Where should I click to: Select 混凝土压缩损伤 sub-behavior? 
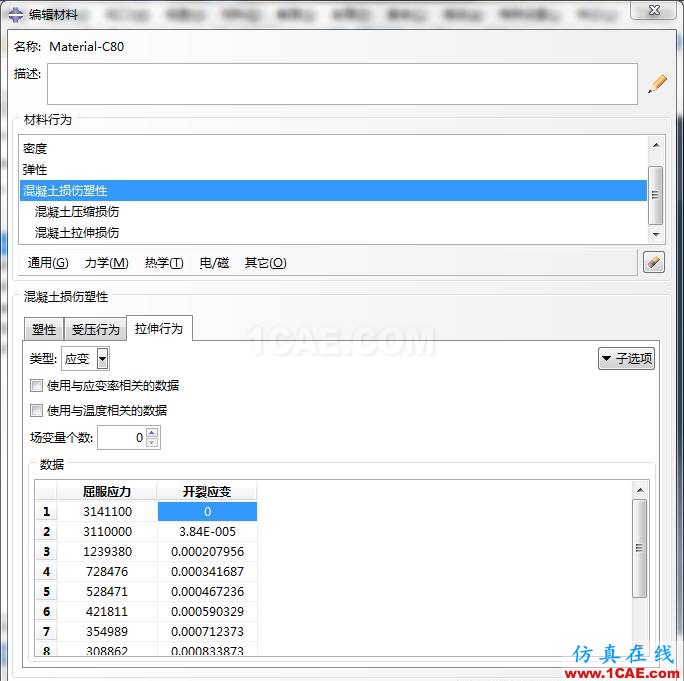tap(333, 212)
